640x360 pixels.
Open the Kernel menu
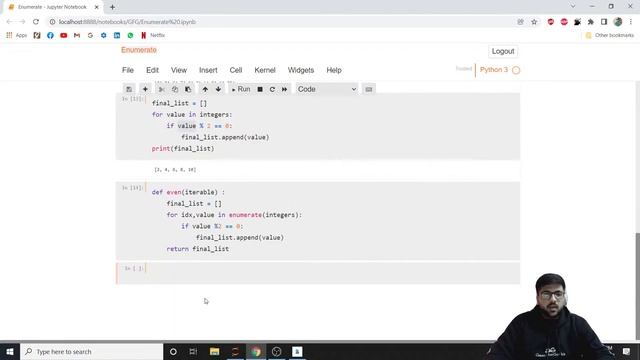265,70
